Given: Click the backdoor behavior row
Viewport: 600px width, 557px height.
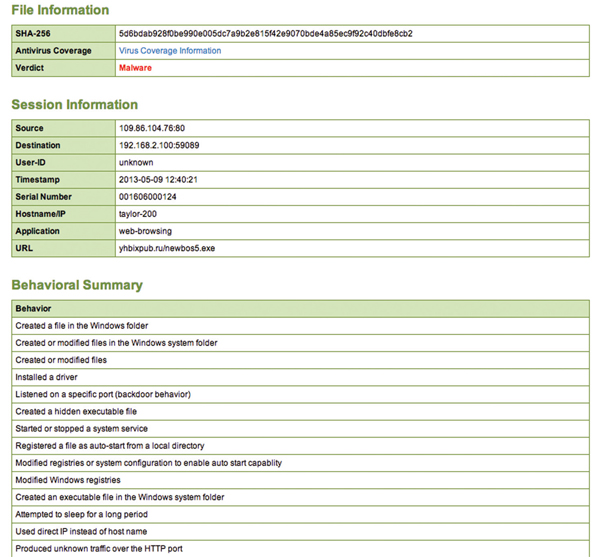Looking at the screenshot, I should click(102, 394).
